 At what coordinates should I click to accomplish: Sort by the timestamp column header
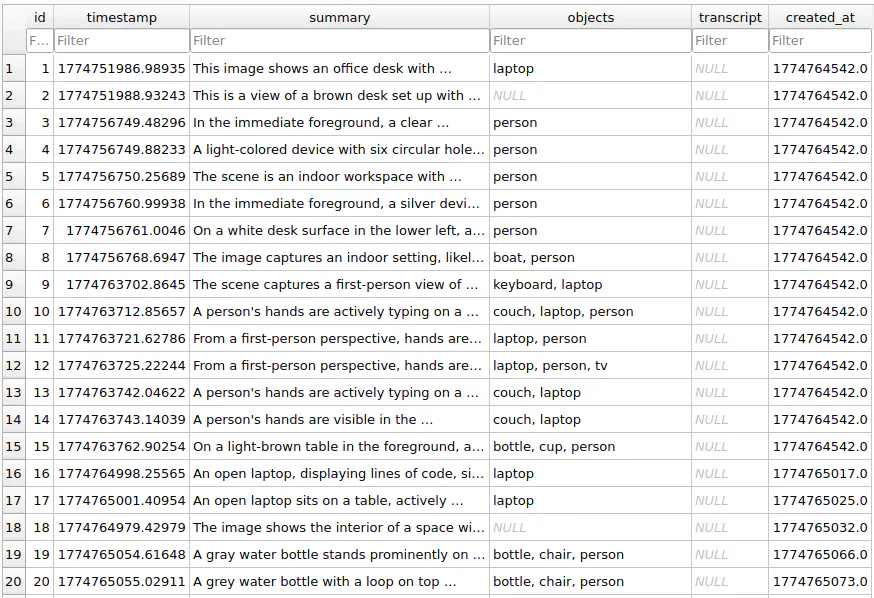point(122,17)
